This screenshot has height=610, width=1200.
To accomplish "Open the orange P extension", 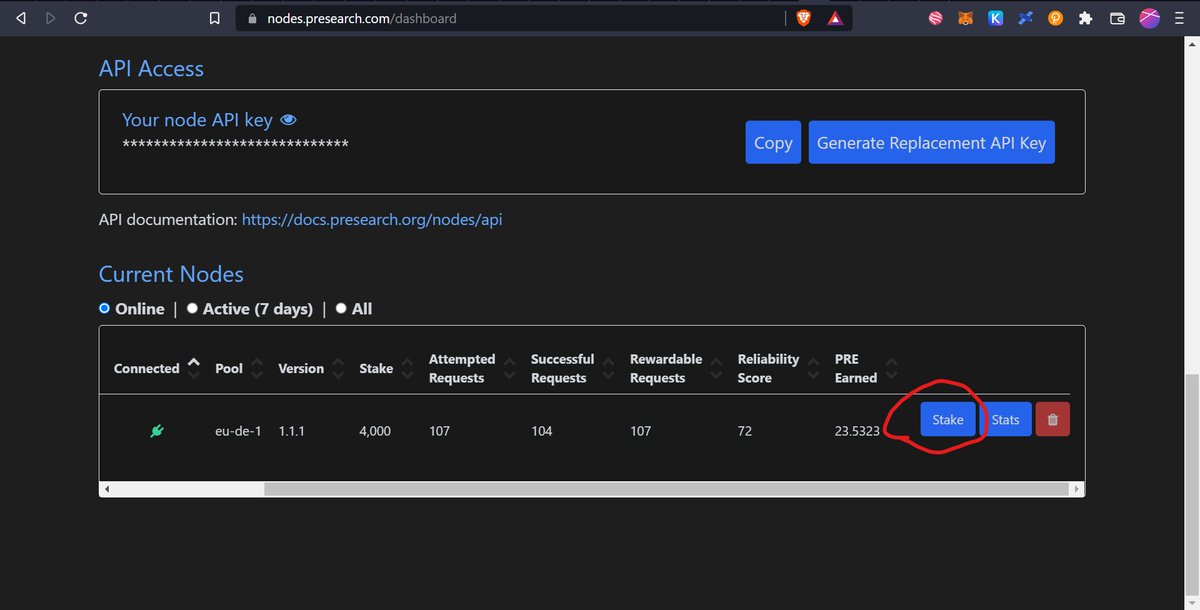I will click(x=1055, y=18).
